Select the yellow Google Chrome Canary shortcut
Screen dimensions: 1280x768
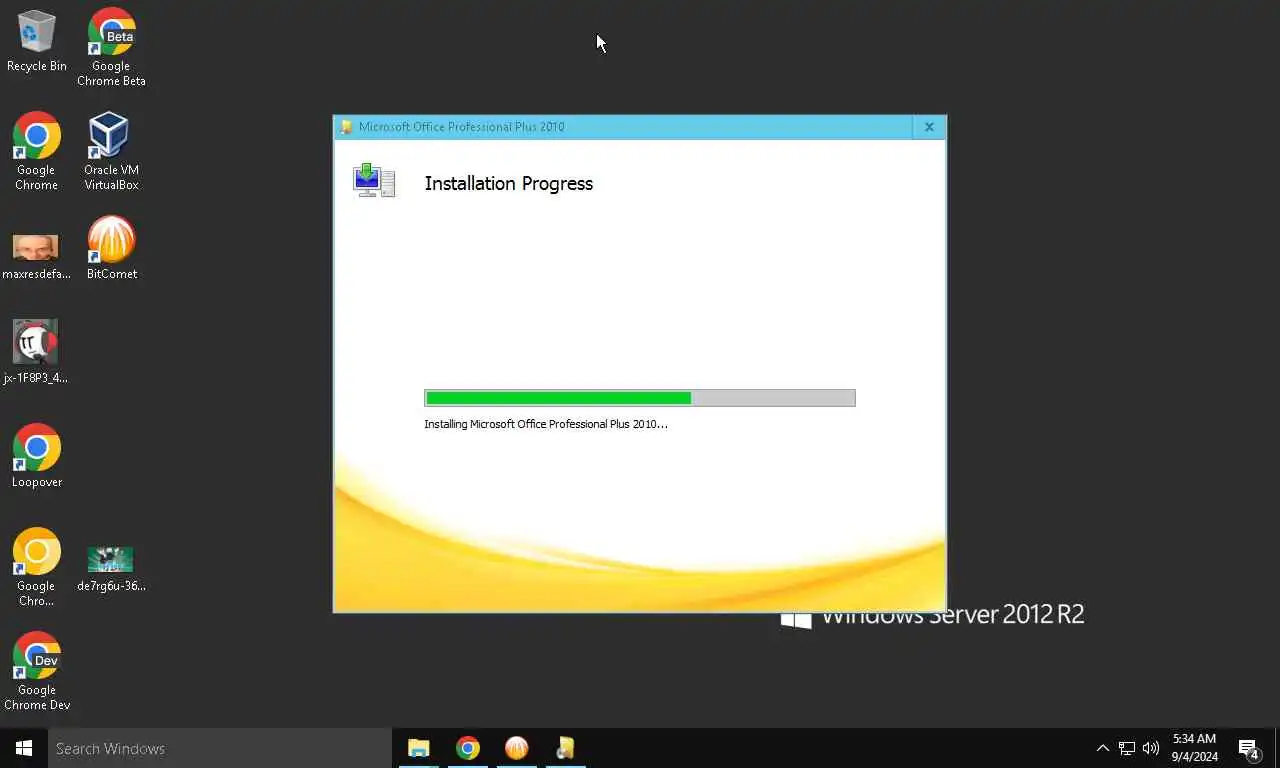click(37, 567)
